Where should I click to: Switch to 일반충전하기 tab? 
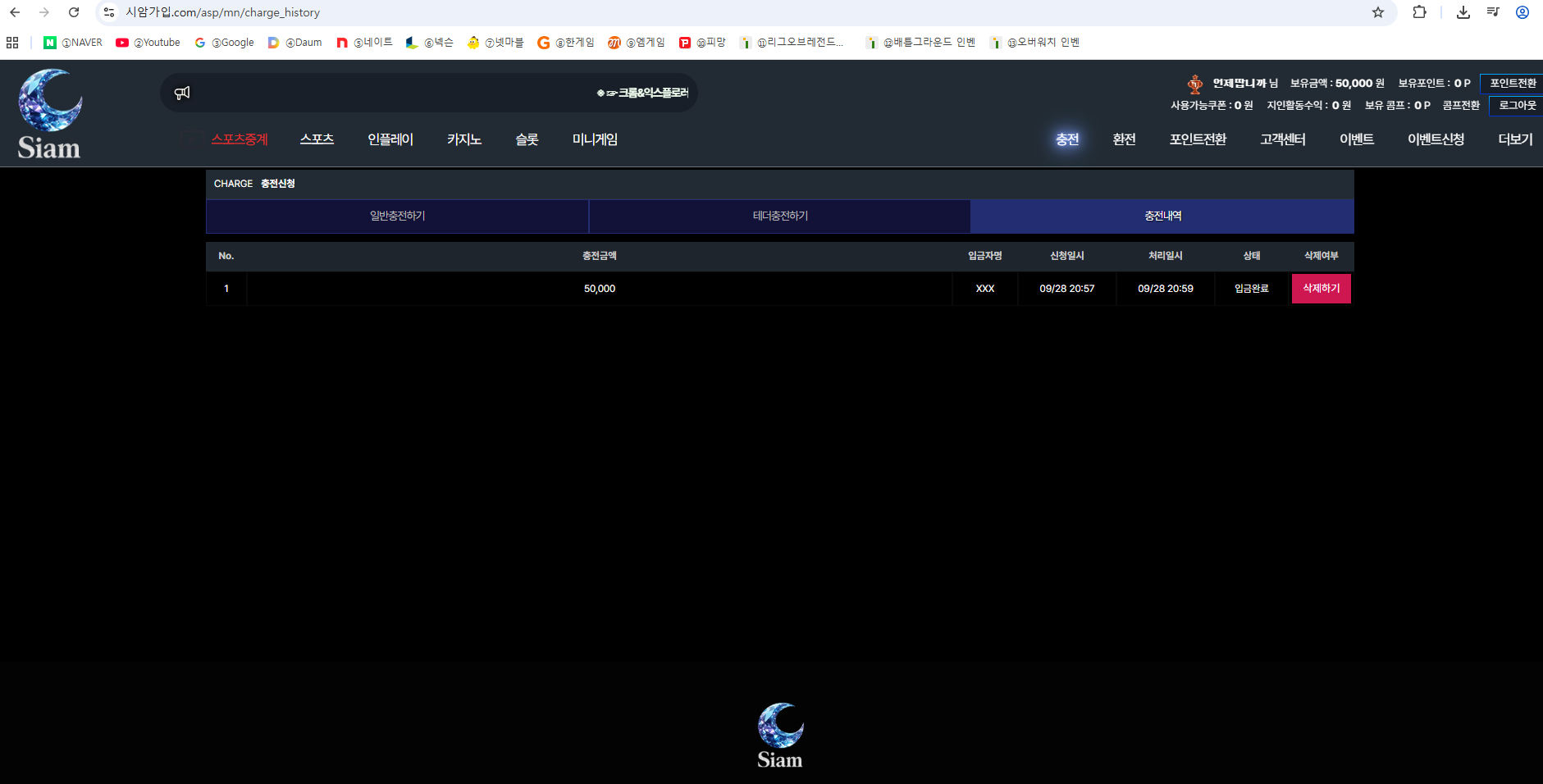[x=397, y=216]
